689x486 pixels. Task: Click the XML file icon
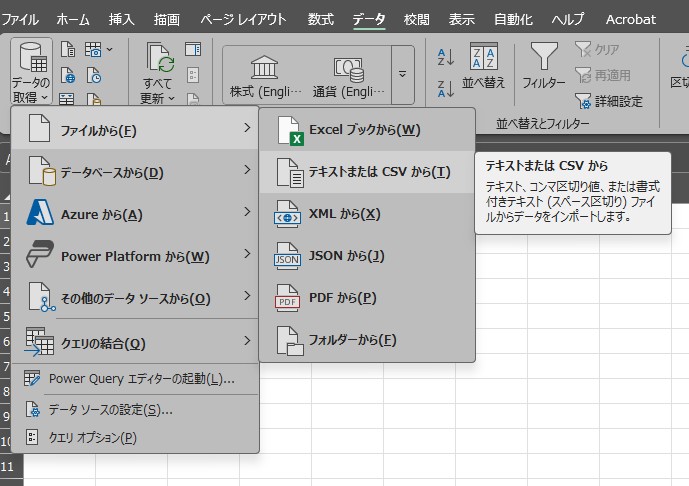click(287, 214)
